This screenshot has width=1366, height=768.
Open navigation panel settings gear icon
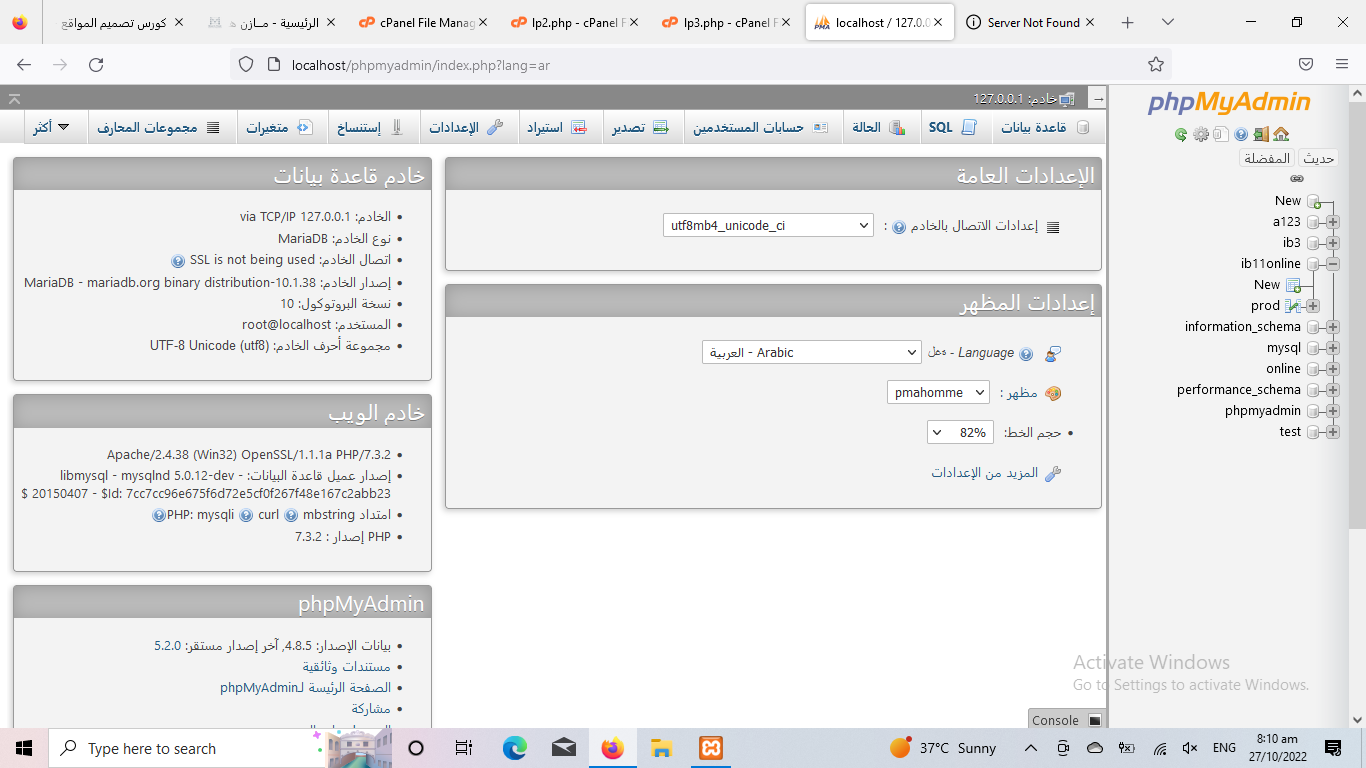click(1201, 134)
